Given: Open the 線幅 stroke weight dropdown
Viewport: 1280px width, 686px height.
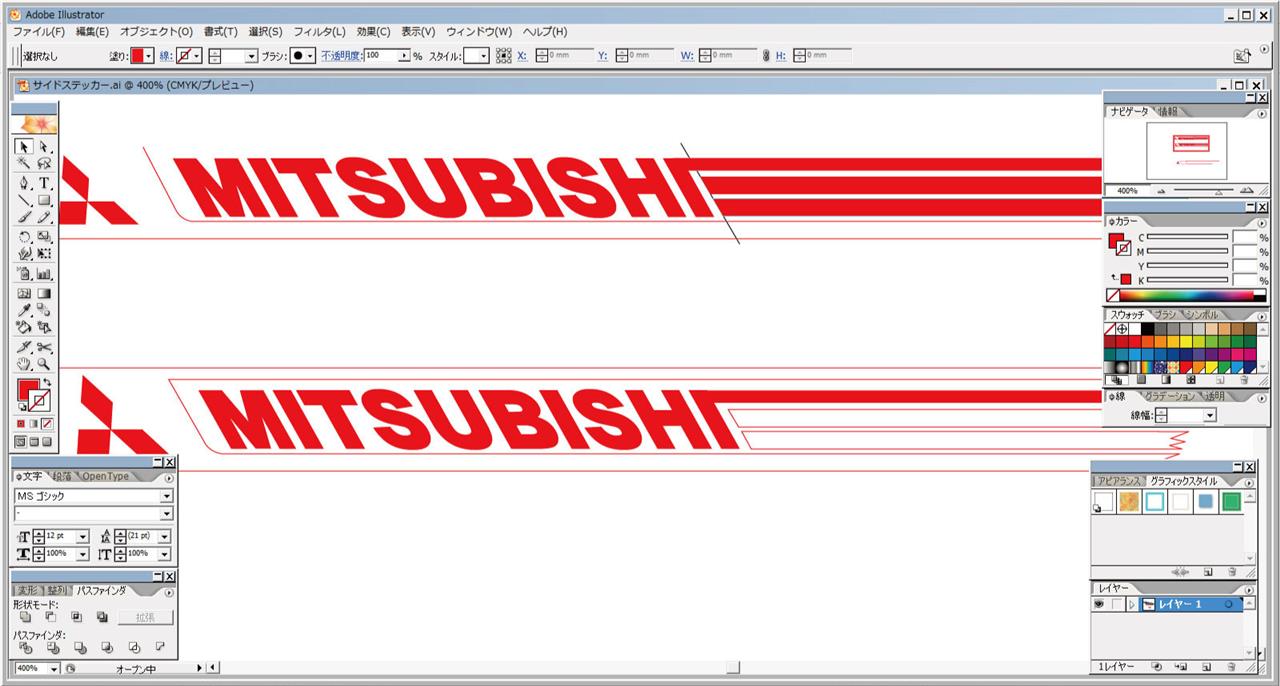Looking at the screenshot, I should pyautogui.click(x=1210, y=415).
